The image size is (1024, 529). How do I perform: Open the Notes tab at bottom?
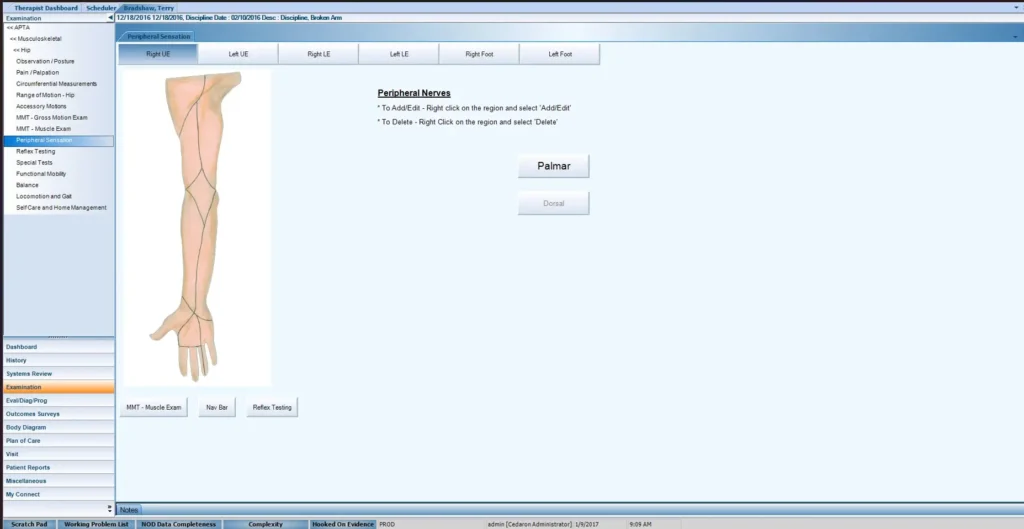[129, 510]
